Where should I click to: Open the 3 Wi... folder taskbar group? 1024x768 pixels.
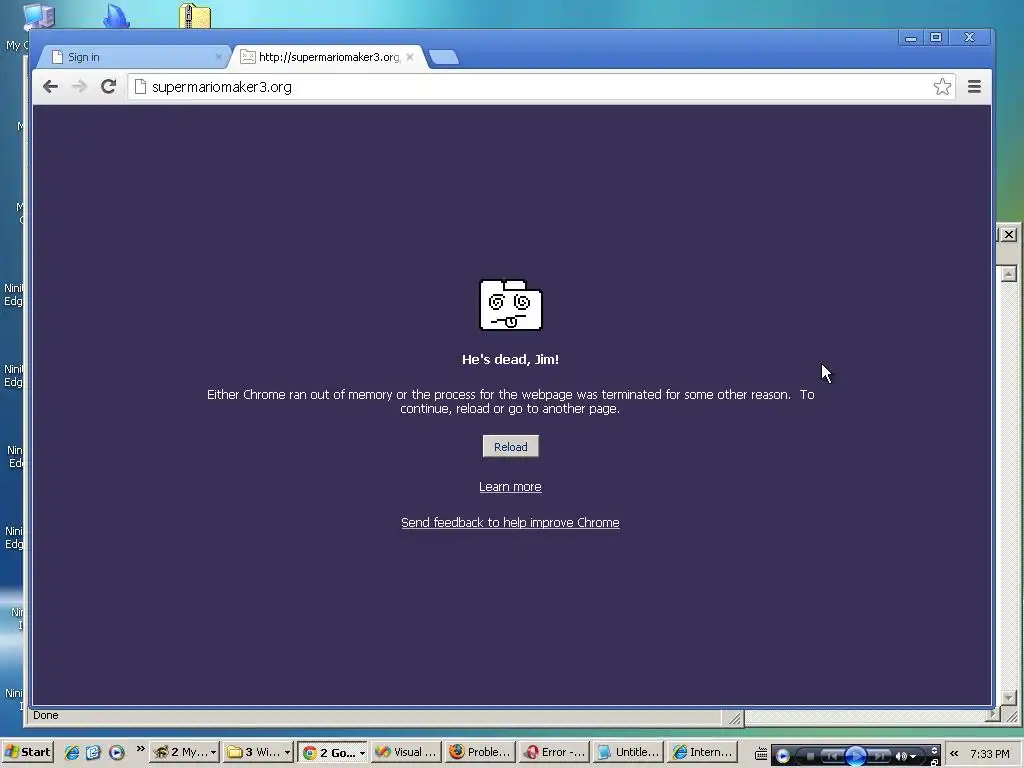pos(258,752)
